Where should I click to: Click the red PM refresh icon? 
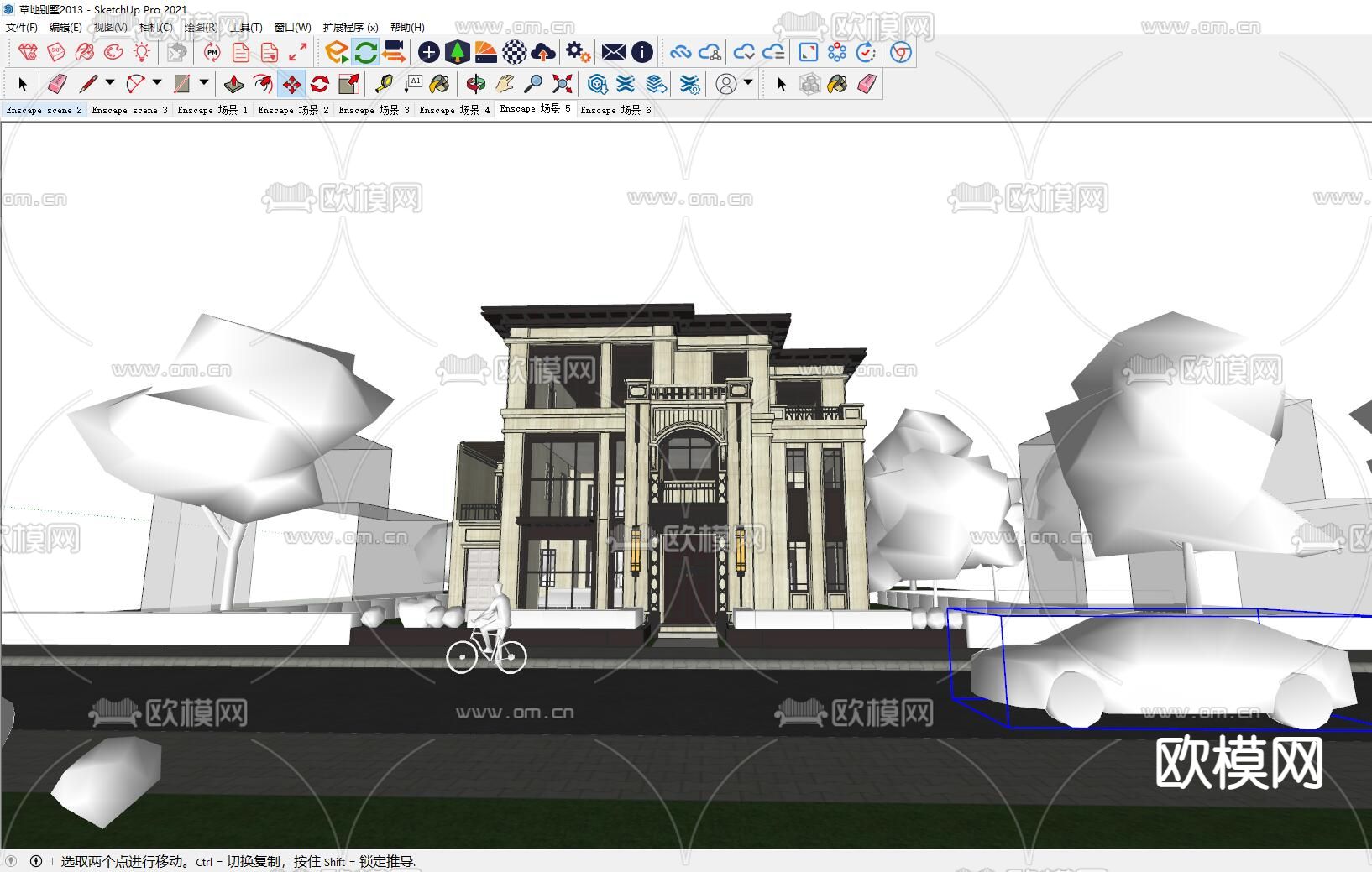click(x=212, y=52)
